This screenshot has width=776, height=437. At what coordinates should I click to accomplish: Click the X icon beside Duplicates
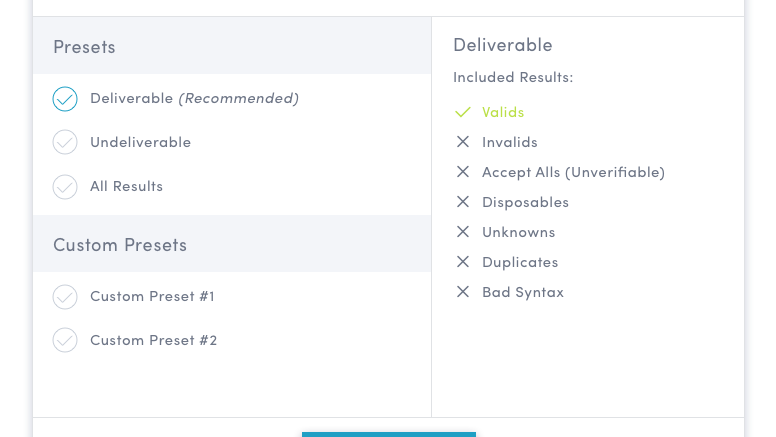tap(462, 262)
